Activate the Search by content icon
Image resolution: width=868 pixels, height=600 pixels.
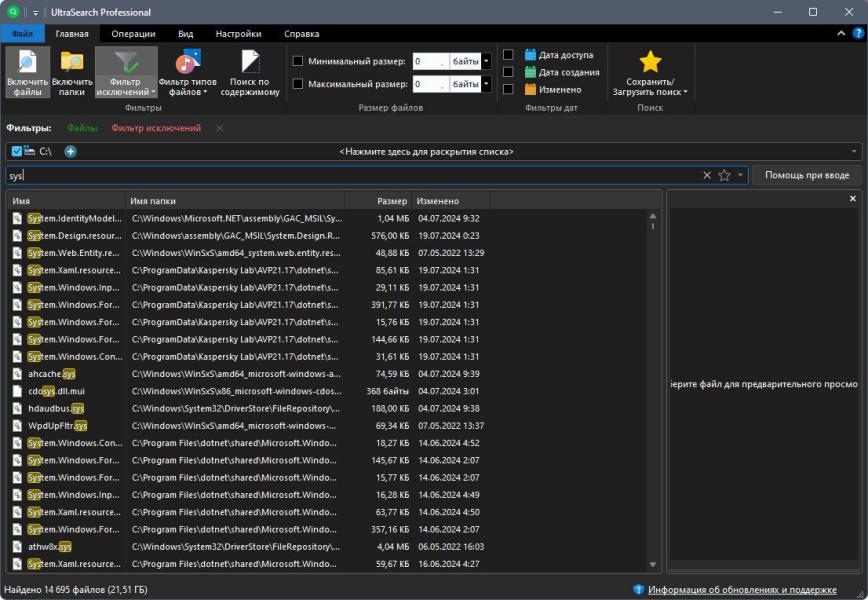pos(250,61)
